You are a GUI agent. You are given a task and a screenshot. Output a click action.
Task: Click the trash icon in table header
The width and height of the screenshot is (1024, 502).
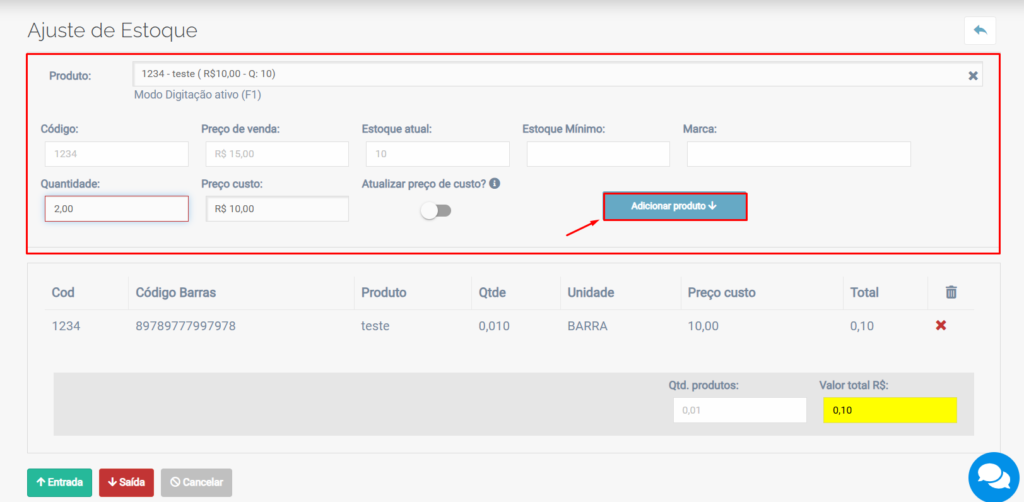pyautogui.click(x=950, y=292)
